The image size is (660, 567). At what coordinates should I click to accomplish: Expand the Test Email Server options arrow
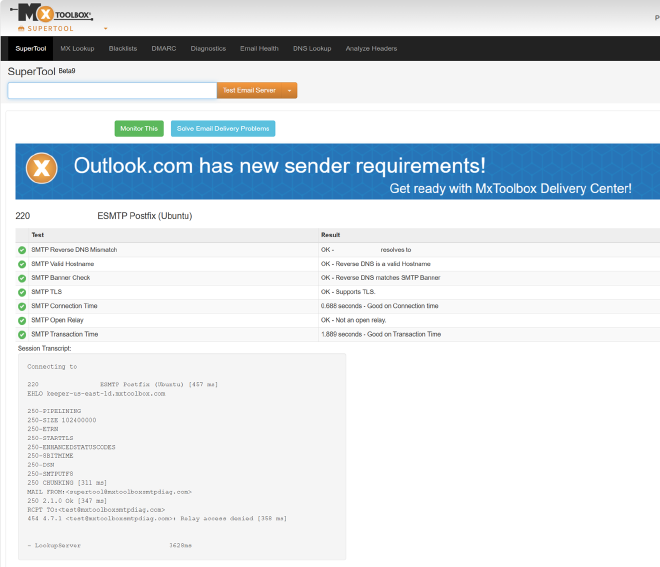click(x=289, y=91)
